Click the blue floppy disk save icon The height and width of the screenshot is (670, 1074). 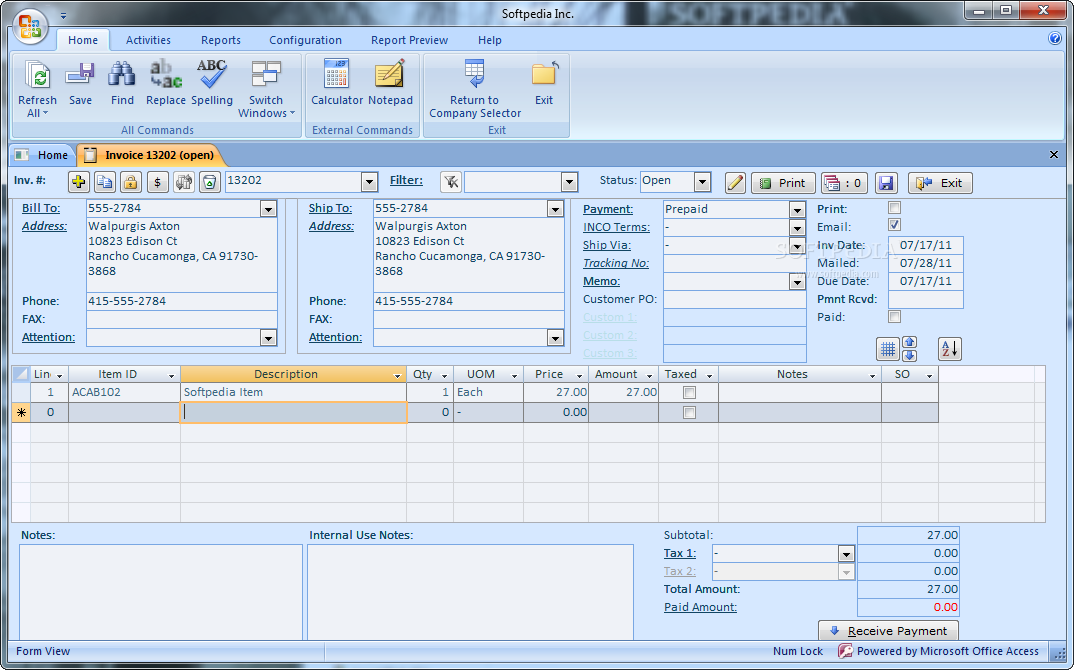tap(886, 183)
